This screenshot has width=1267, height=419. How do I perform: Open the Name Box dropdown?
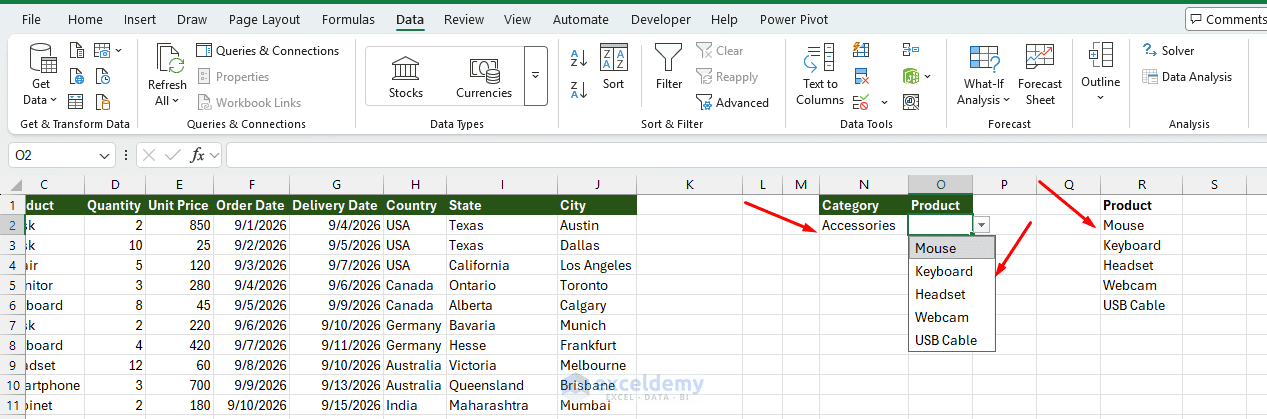tap(106, 155)
